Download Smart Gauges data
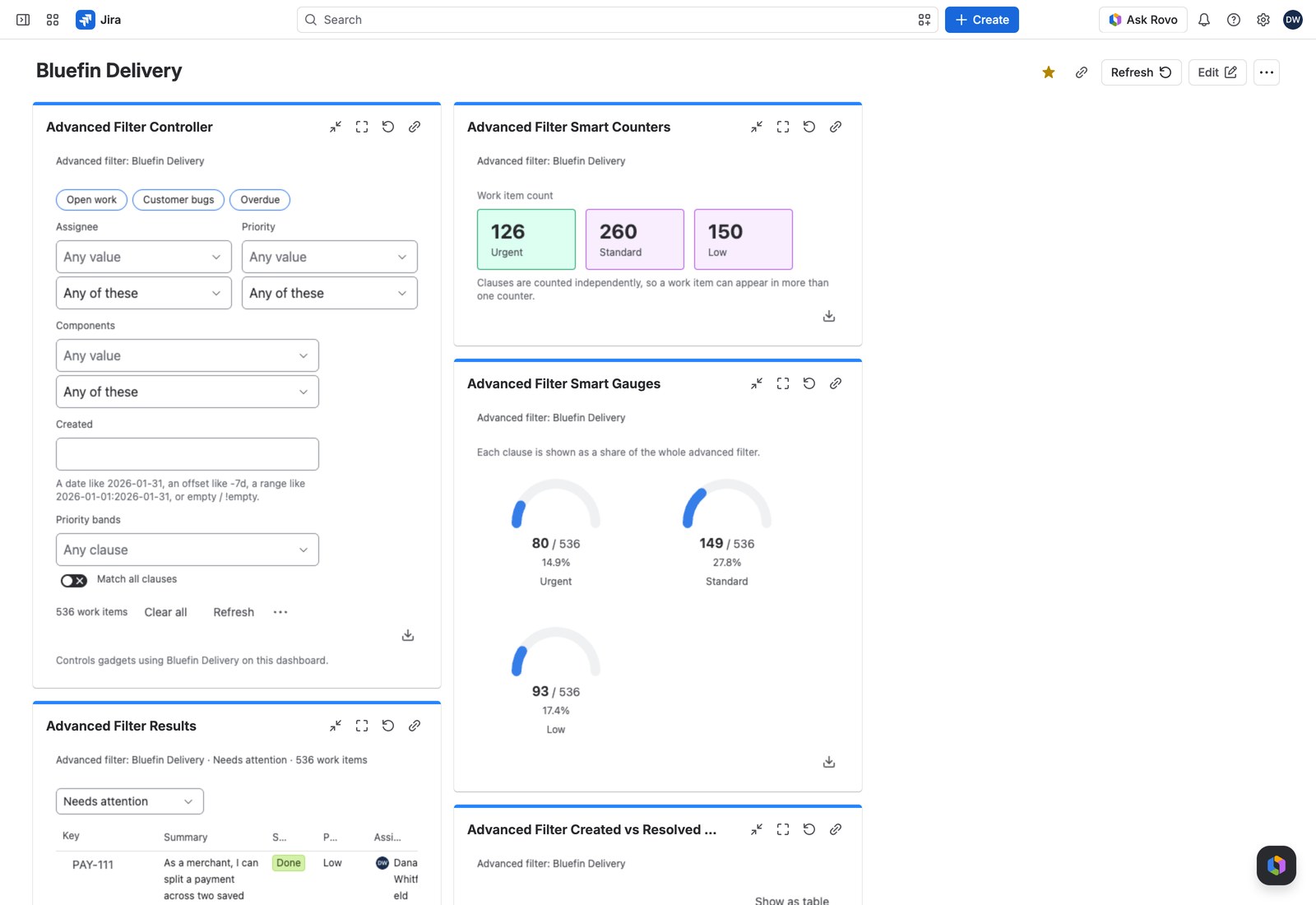Viewport: 1316px width, 905px height. pyautogui.click(x=829, y=762)
